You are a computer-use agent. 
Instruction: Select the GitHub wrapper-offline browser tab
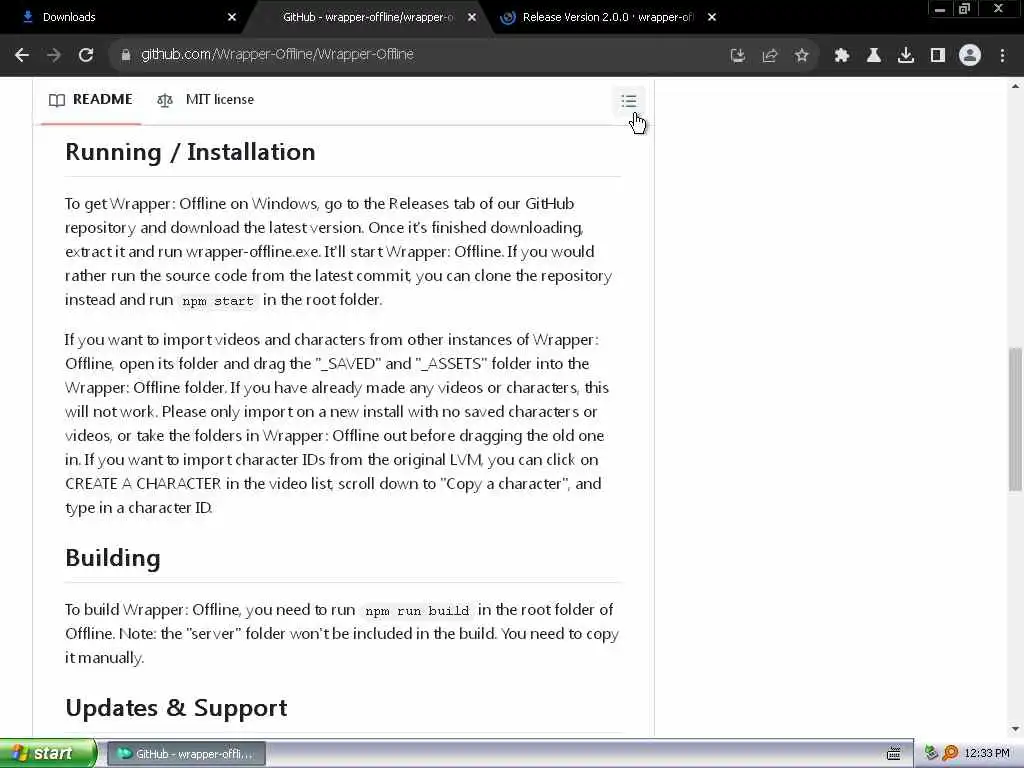(367, 17)
